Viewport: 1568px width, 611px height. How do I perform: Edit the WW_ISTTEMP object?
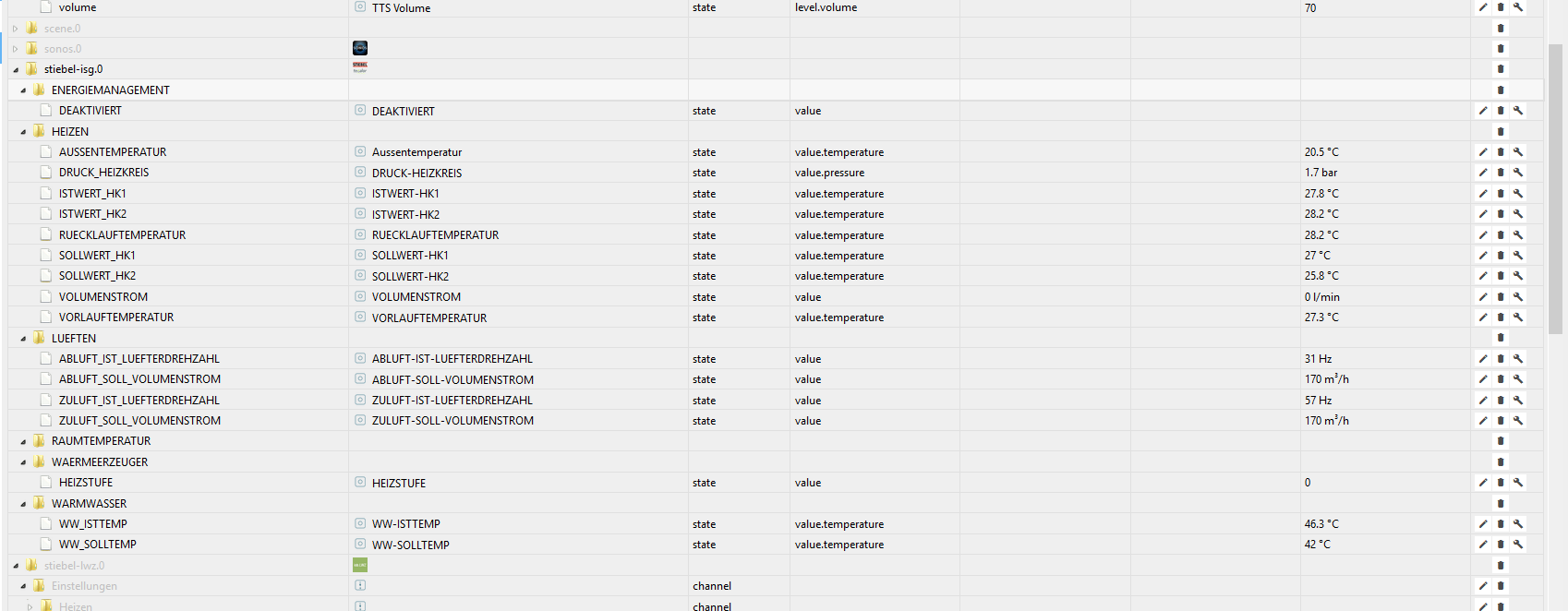(1483, 524)
